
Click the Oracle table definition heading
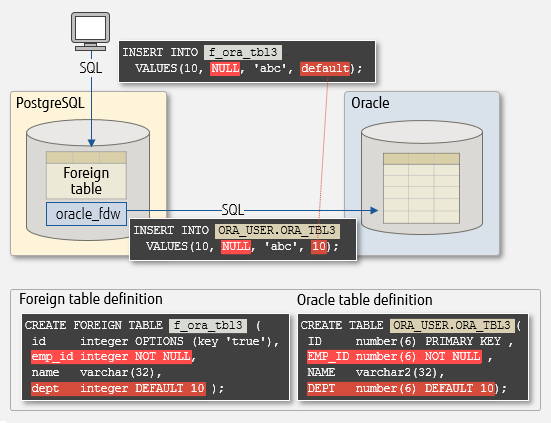coord(364,300)
